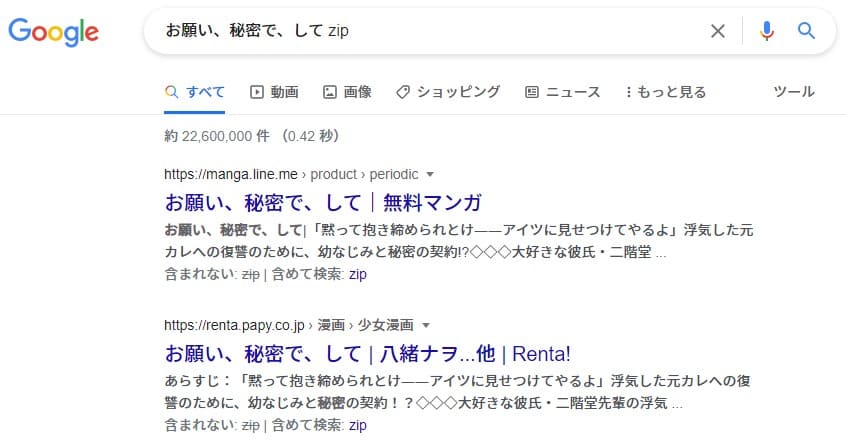
Task: Expand the もっと見る menu
Action: click(665, 92)
